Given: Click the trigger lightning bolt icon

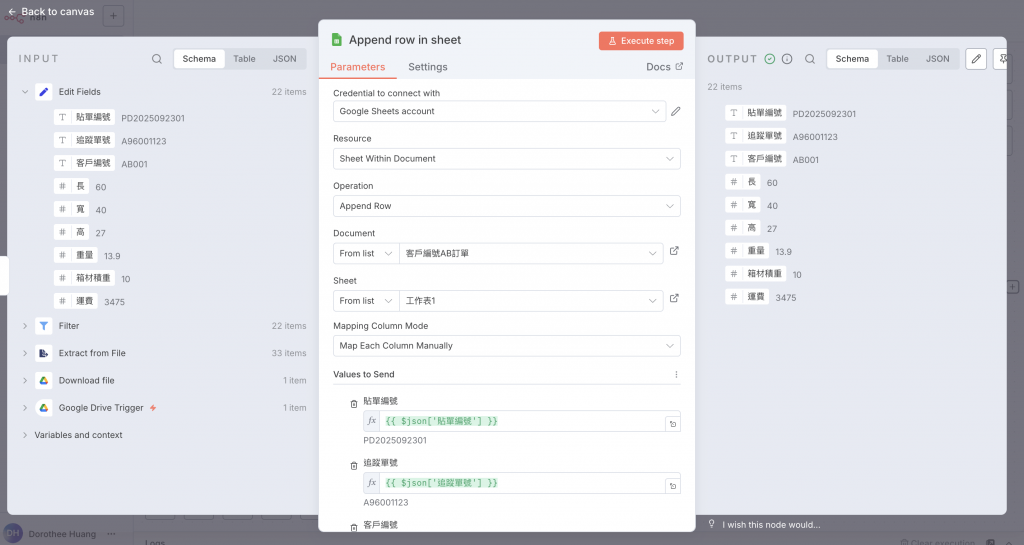Looking at the screenshot, I should [x=153, y=408].
